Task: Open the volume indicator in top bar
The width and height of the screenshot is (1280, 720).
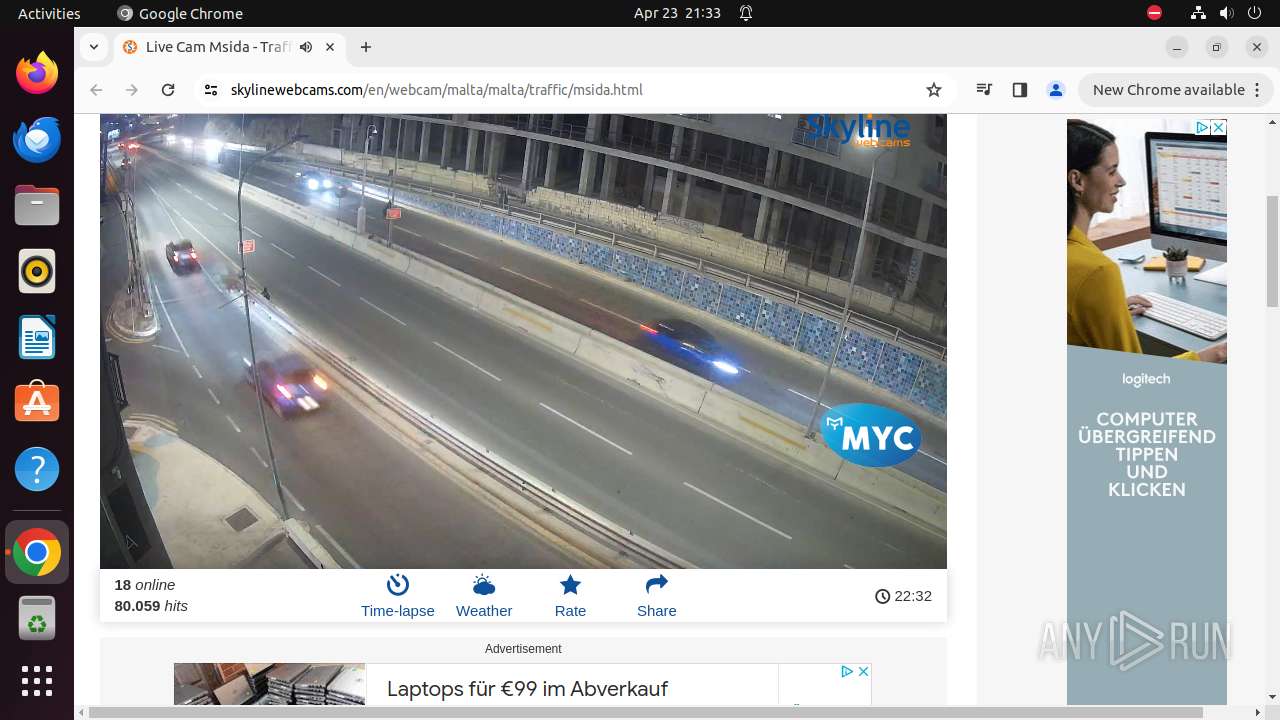Action: coord(1226,13)
